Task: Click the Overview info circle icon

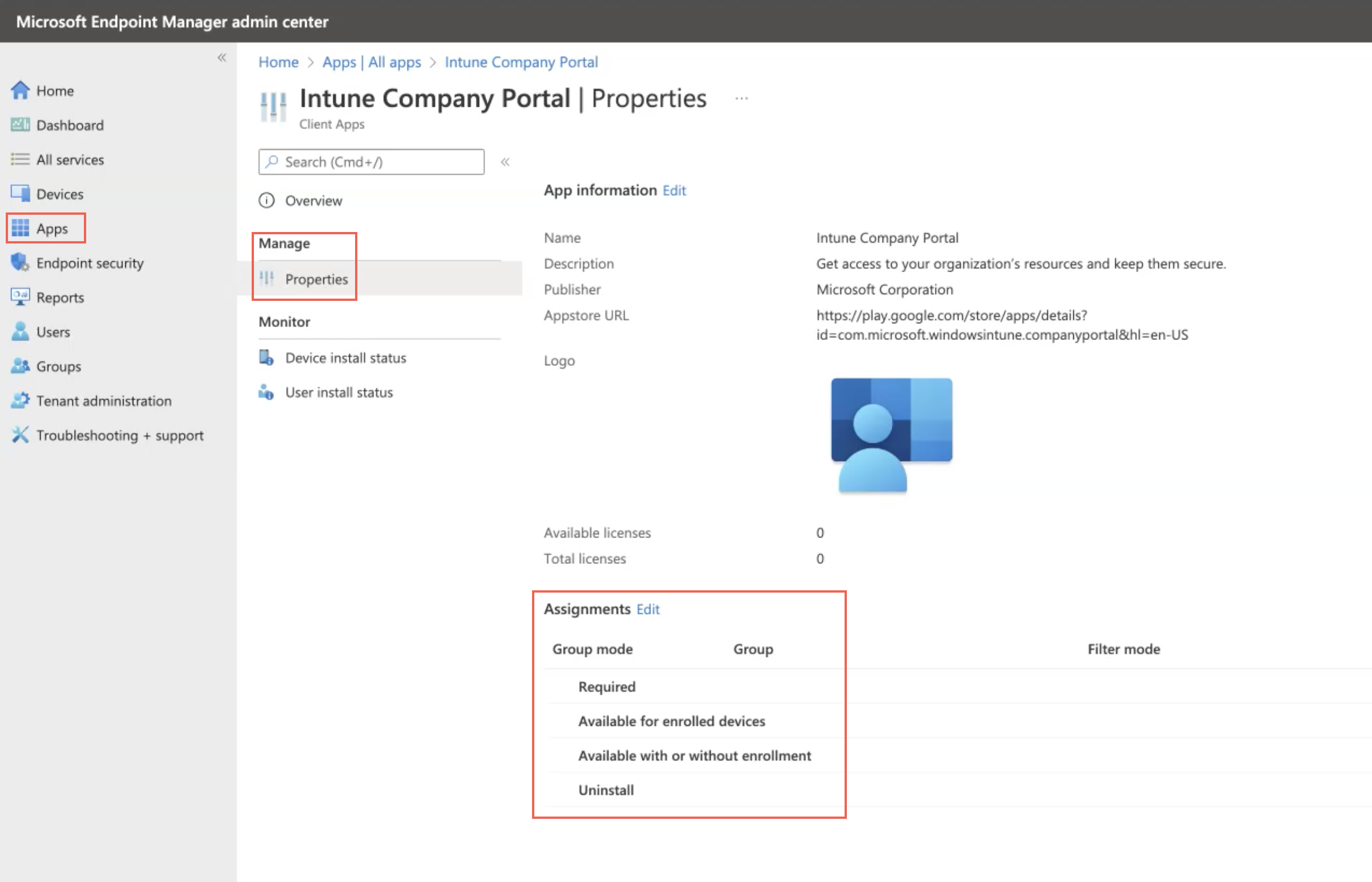Action: 267,200
